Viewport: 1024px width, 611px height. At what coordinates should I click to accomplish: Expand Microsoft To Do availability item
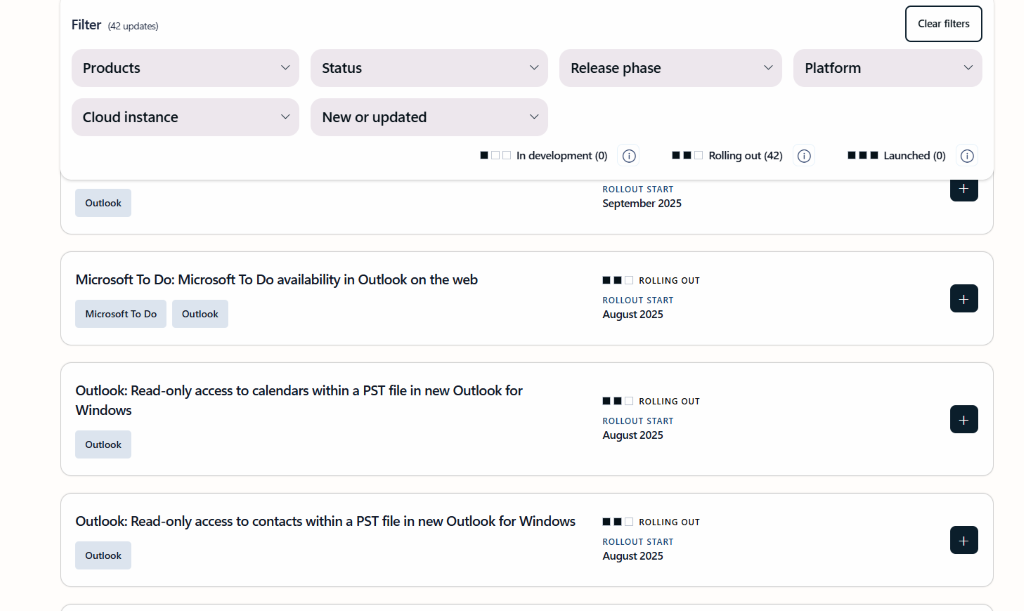click(963, 298)
